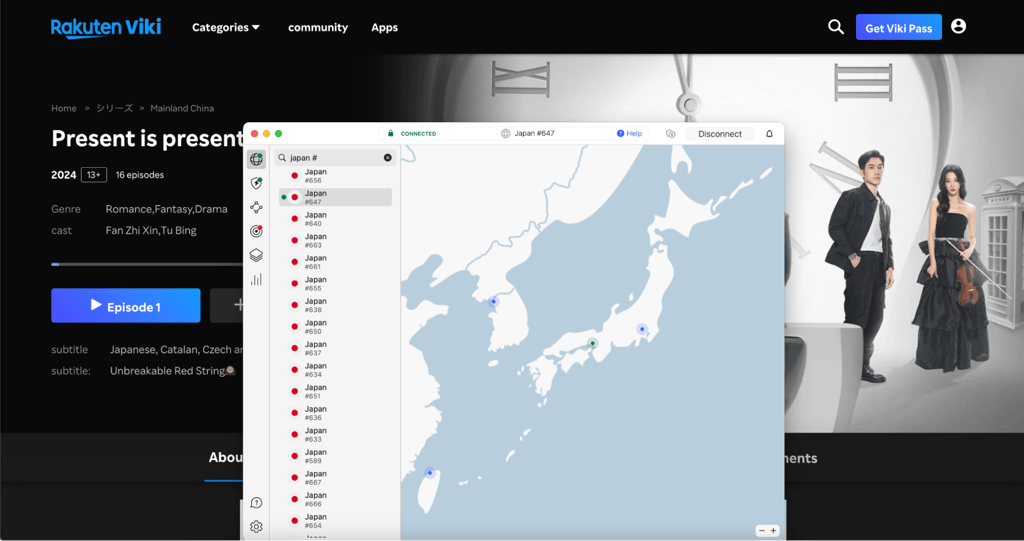Select server Japan #654

pyautogui.click(x=335, y=521)
